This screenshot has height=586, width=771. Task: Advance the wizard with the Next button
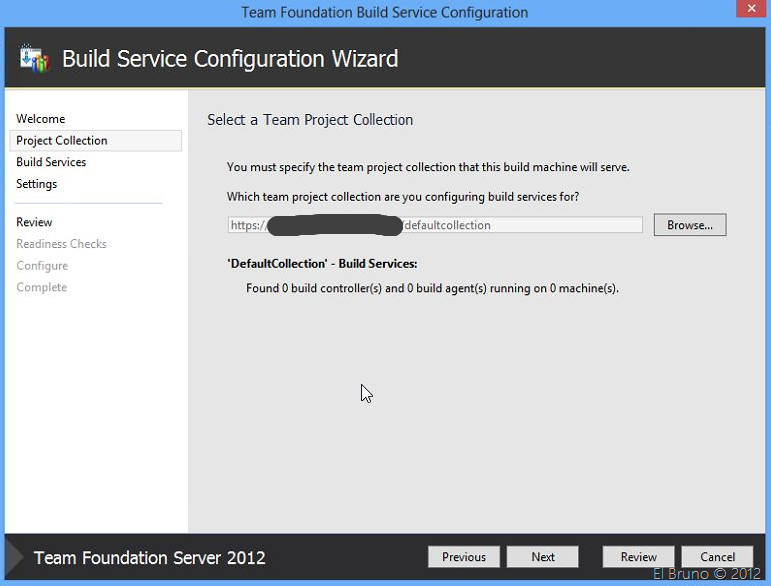(x=543, y=557)
